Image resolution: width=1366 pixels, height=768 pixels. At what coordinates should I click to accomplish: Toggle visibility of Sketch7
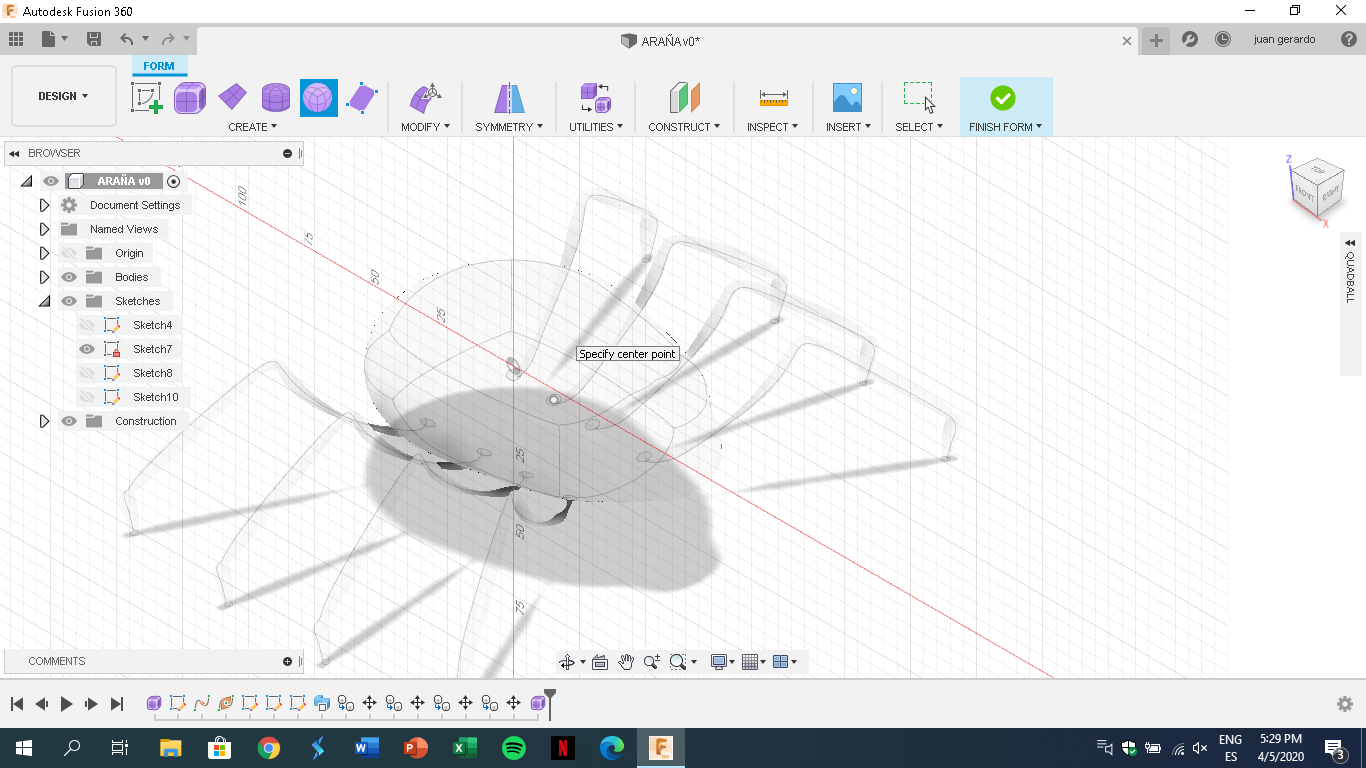(89, 348)
